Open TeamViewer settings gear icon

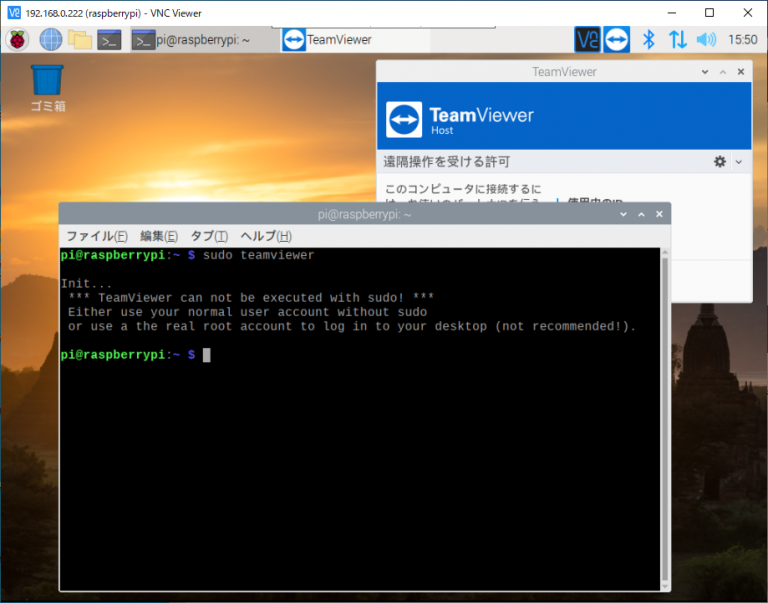click(720, 162)
